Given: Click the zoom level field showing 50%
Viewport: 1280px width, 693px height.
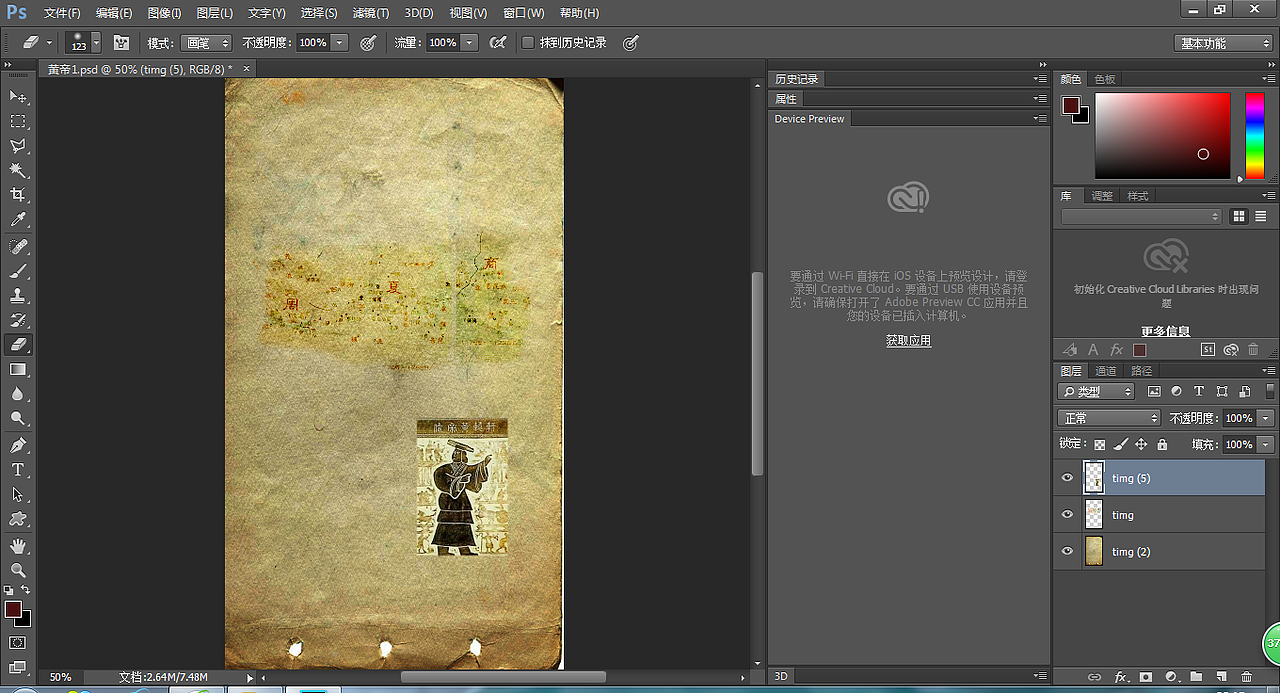Looking at the screenshot, I should click(x=61, y=677).
